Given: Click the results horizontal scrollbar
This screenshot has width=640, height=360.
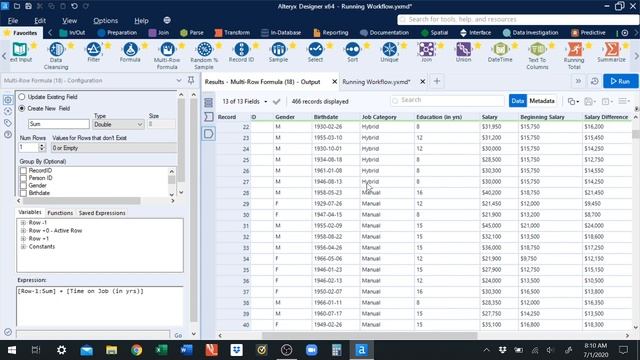Looking at the screenshot, I should click(369, 336).
